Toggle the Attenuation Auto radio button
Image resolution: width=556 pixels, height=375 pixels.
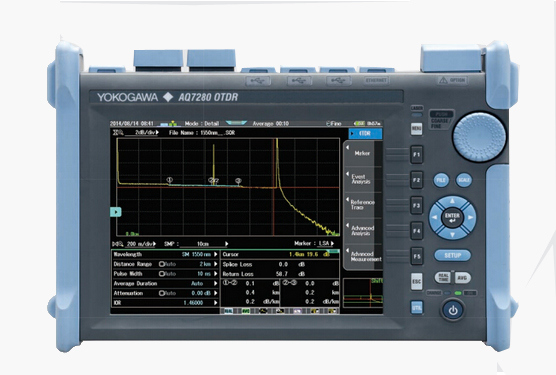161,293
